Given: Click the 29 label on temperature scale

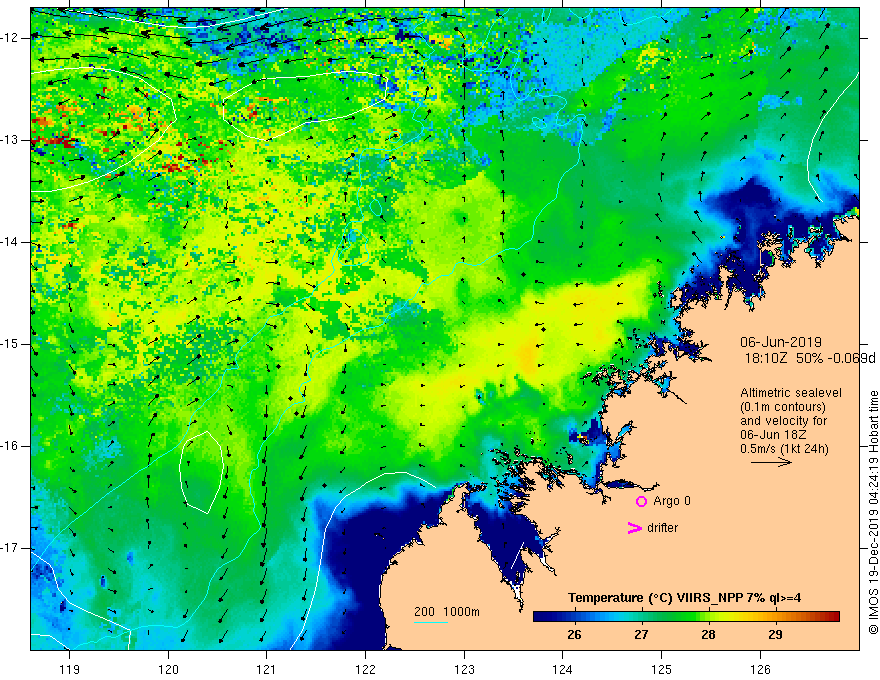Looking at the screenshot, I should pyautogui.click(x=775, y=635).
